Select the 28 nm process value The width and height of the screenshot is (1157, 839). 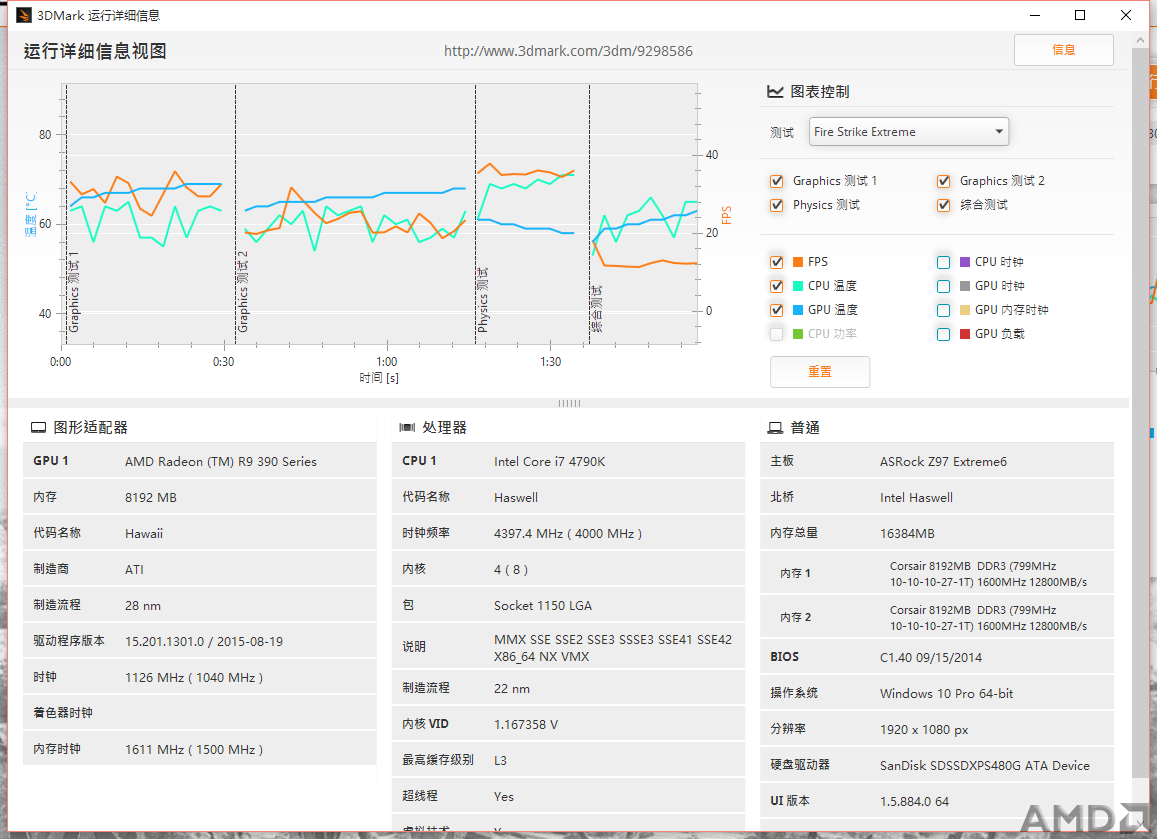(x=142, y=606)
